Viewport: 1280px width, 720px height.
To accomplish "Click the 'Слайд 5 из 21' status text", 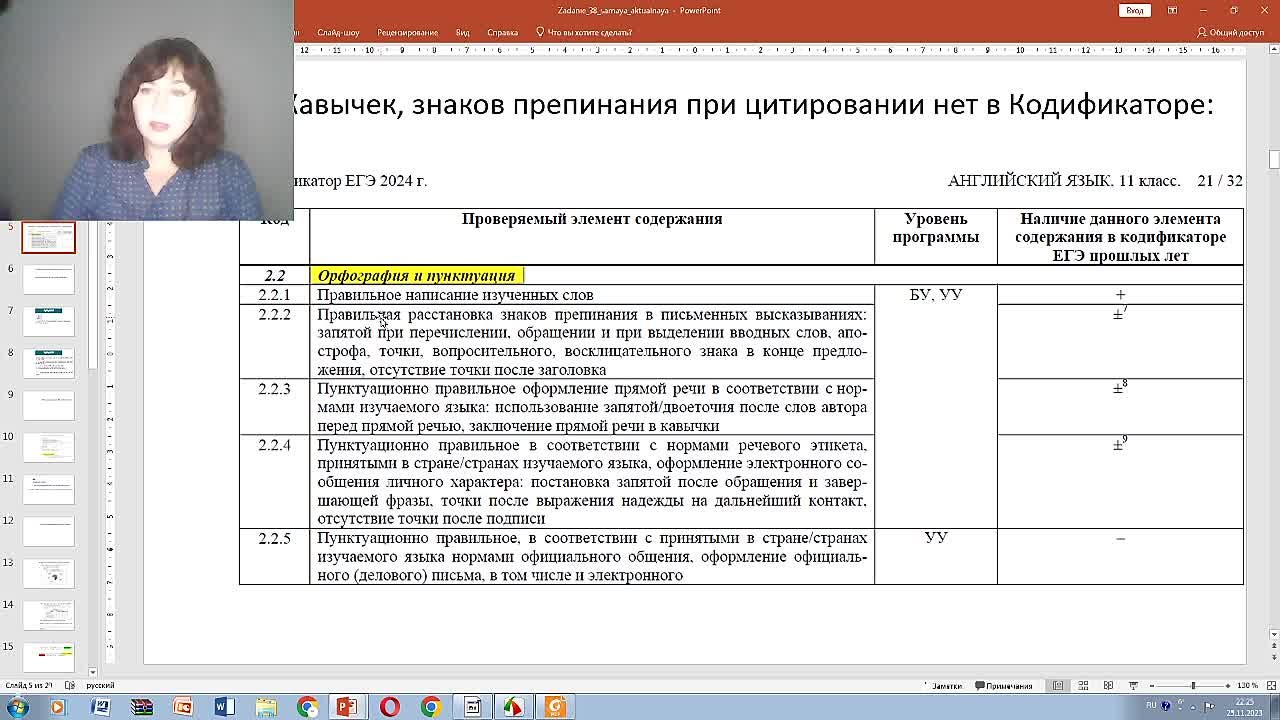I will [28, 686].
